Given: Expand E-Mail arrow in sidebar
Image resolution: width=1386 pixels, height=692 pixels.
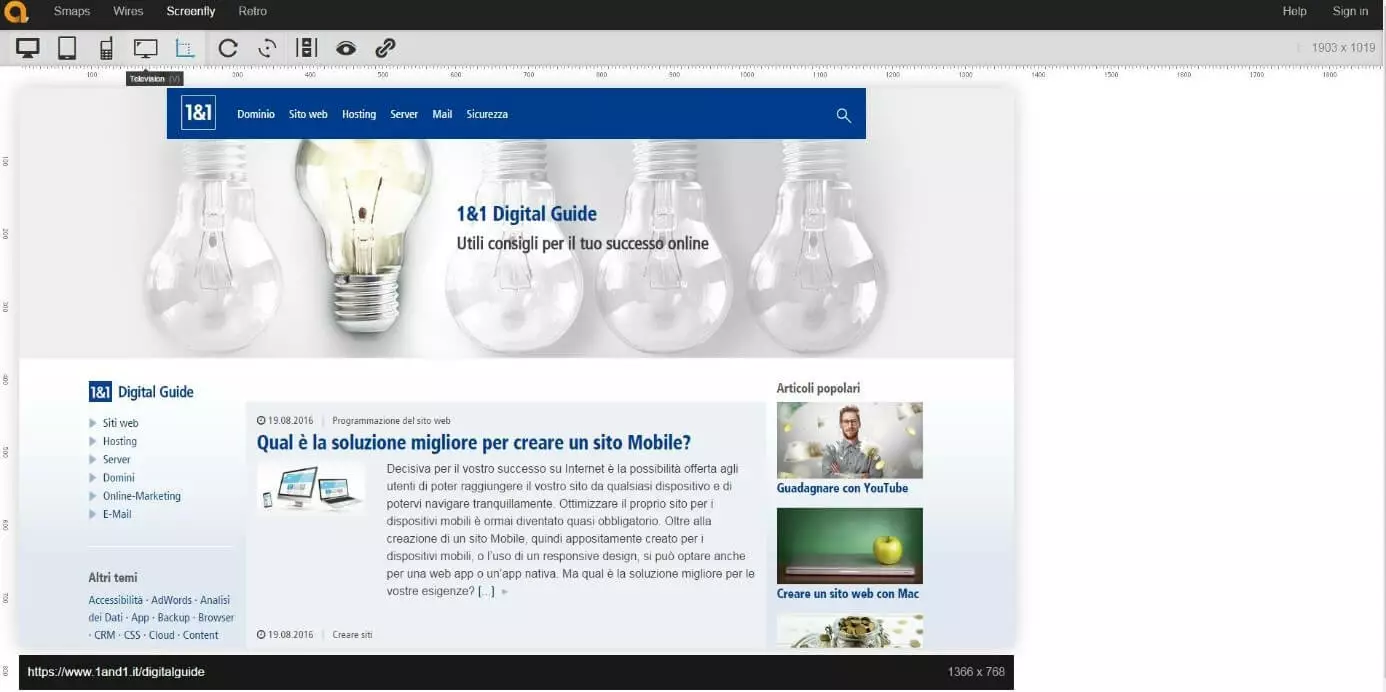Looking at the screenshot, I should click(x=93, y=514).
